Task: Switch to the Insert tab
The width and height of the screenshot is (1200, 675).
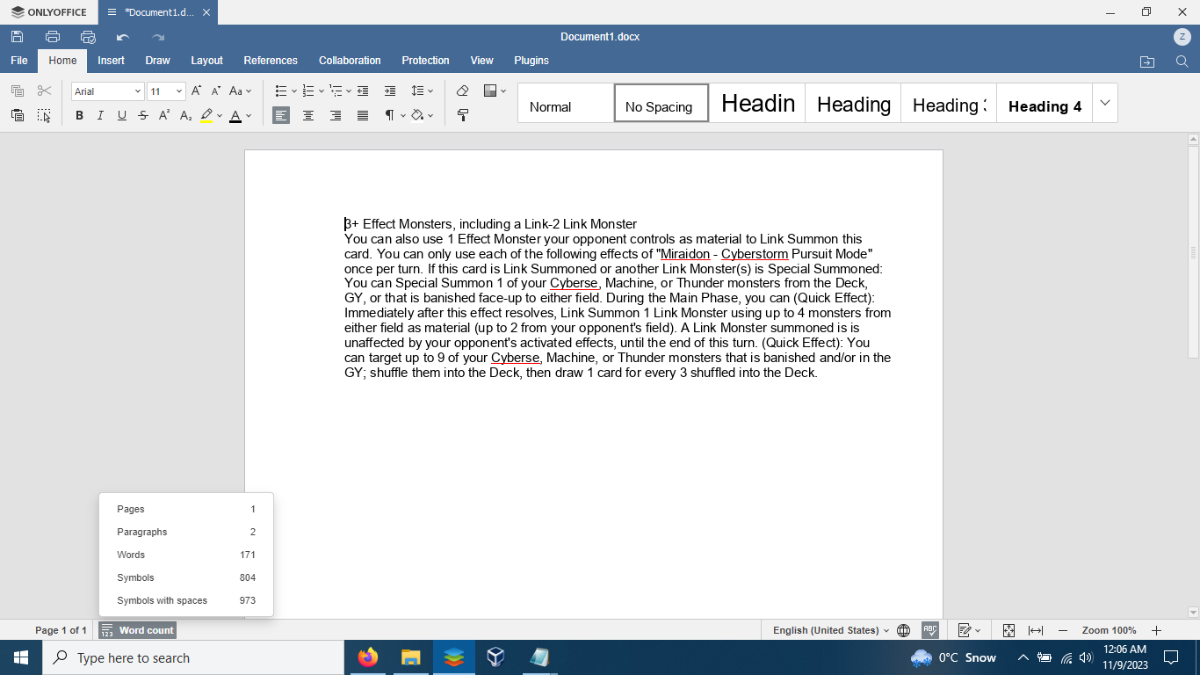Action: 111,61
